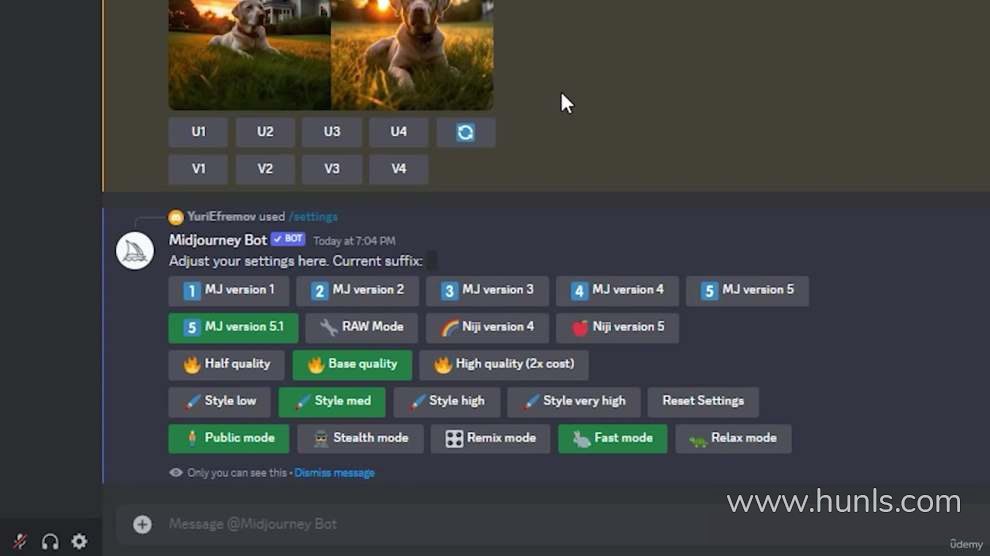
Task: Enable Remix mode
Action: click(490, 439)
